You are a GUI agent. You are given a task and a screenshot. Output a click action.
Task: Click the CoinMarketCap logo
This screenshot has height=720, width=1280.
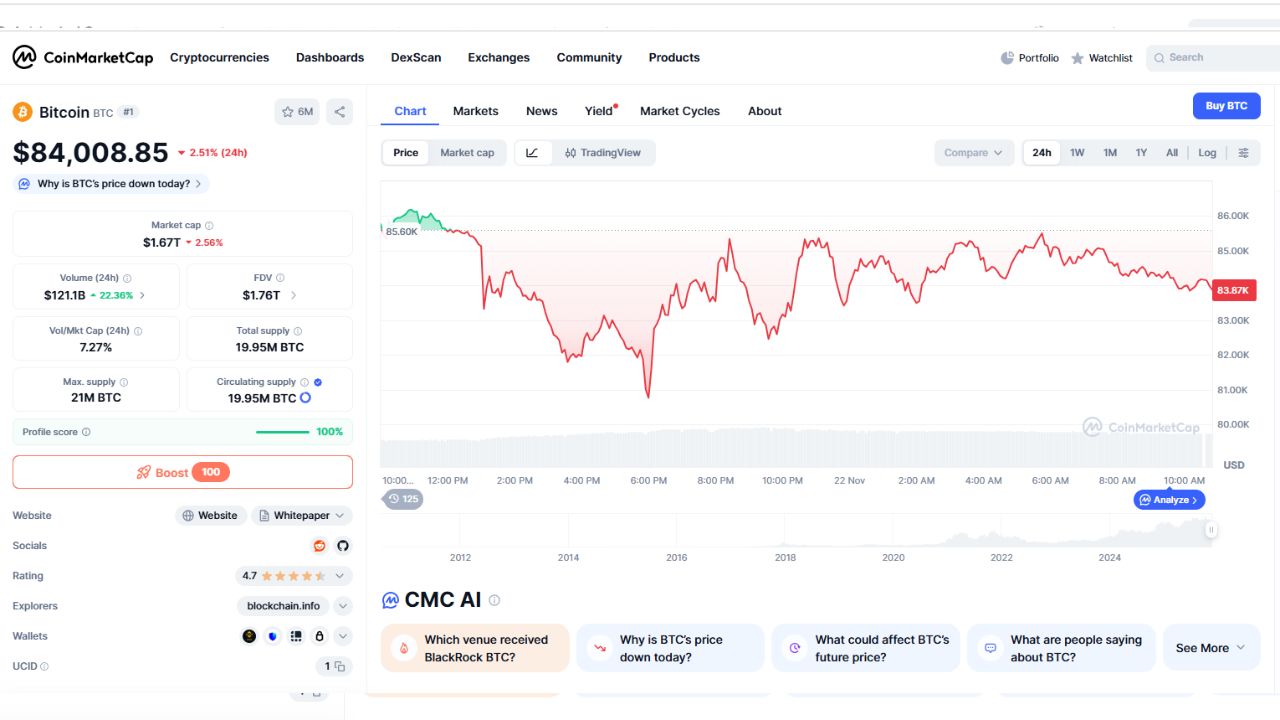[x=82, y=57]
